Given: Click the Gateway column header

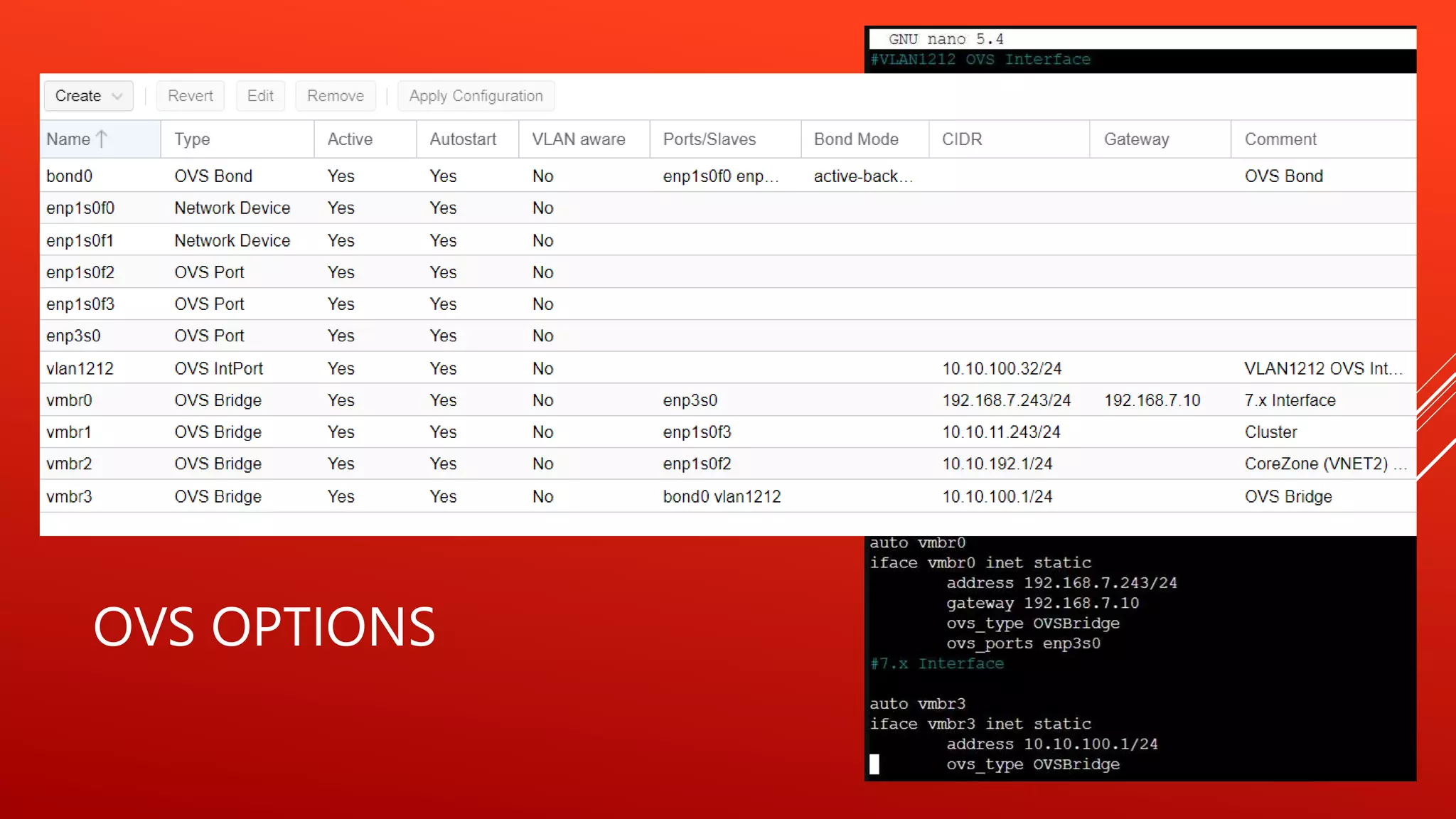Looking at the screenshot, I should pos(1136,139).
